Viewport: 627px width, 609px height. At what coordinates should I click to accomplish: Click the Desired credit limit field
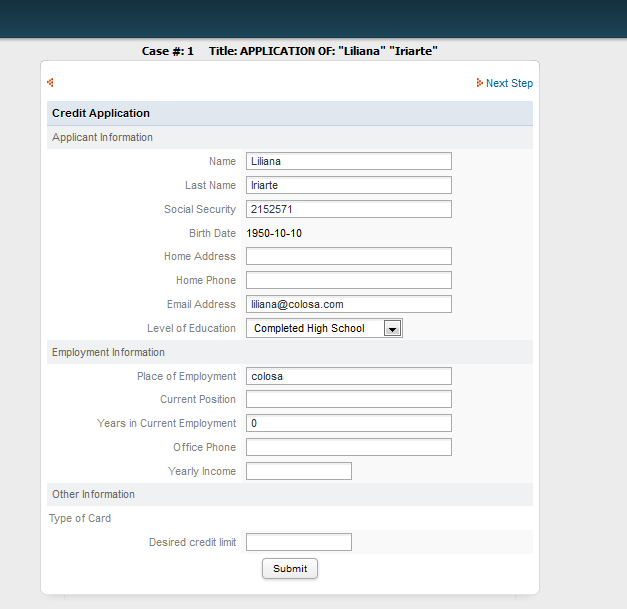tap(298, 542)
